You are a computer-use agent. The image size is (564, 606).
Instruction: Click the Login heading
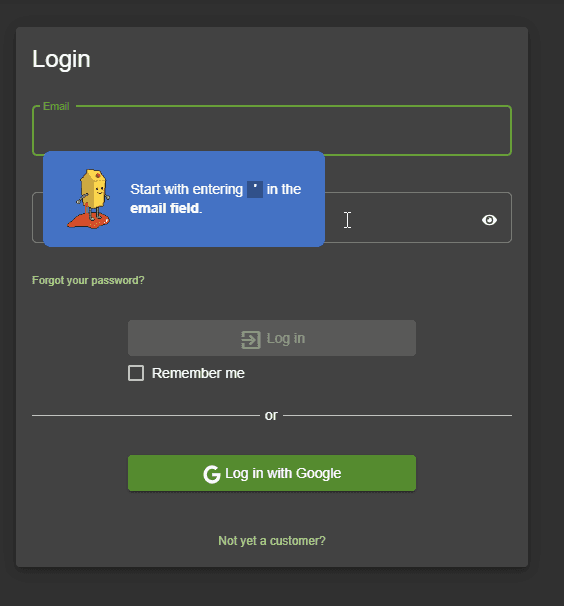(61, 59)
